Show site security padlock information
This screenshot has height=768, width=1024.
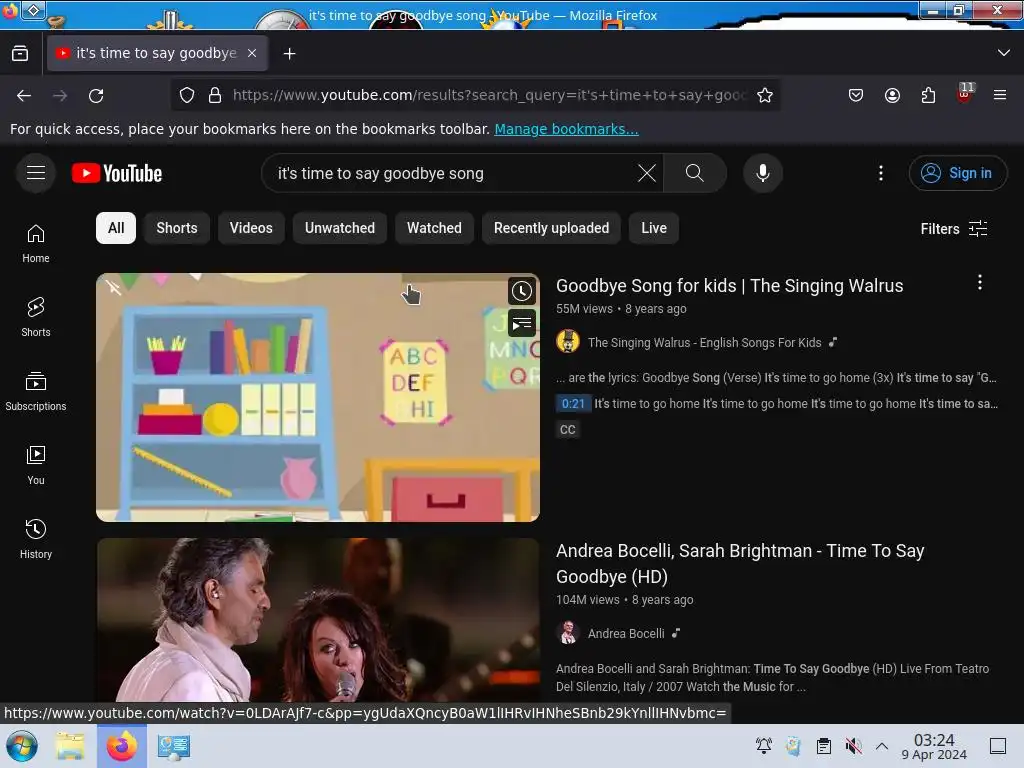tap(215, 95)
